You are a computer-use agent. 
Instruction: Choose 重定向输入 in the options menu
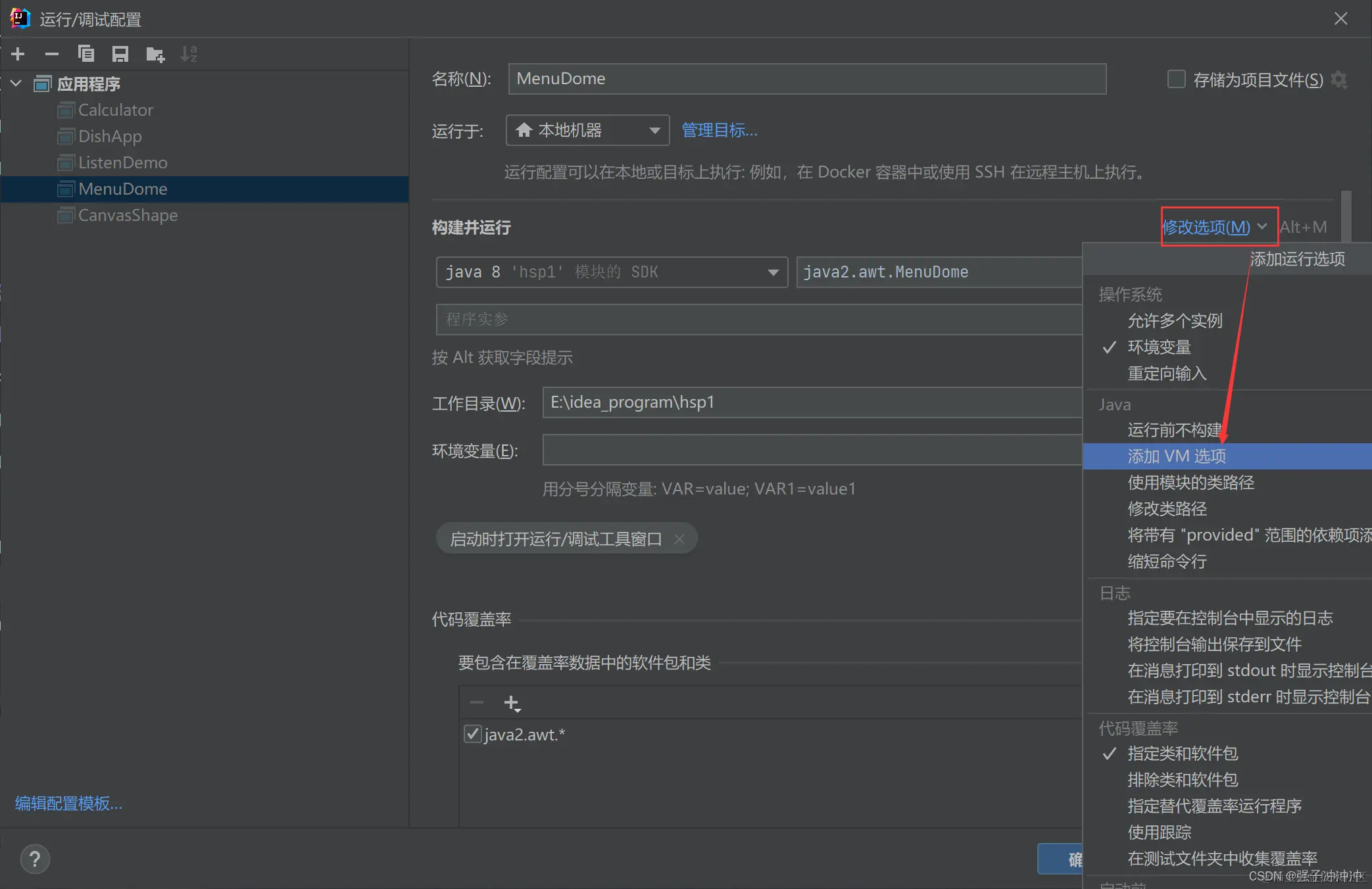click(1167, 373)
